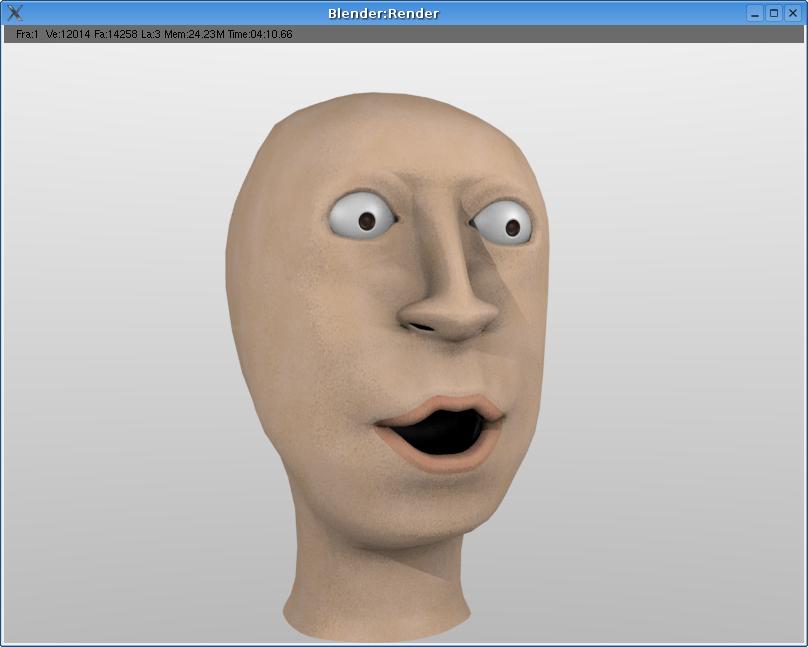Click the La:3 lamp count
Viewport: 808px width, 647px height.
150,35
